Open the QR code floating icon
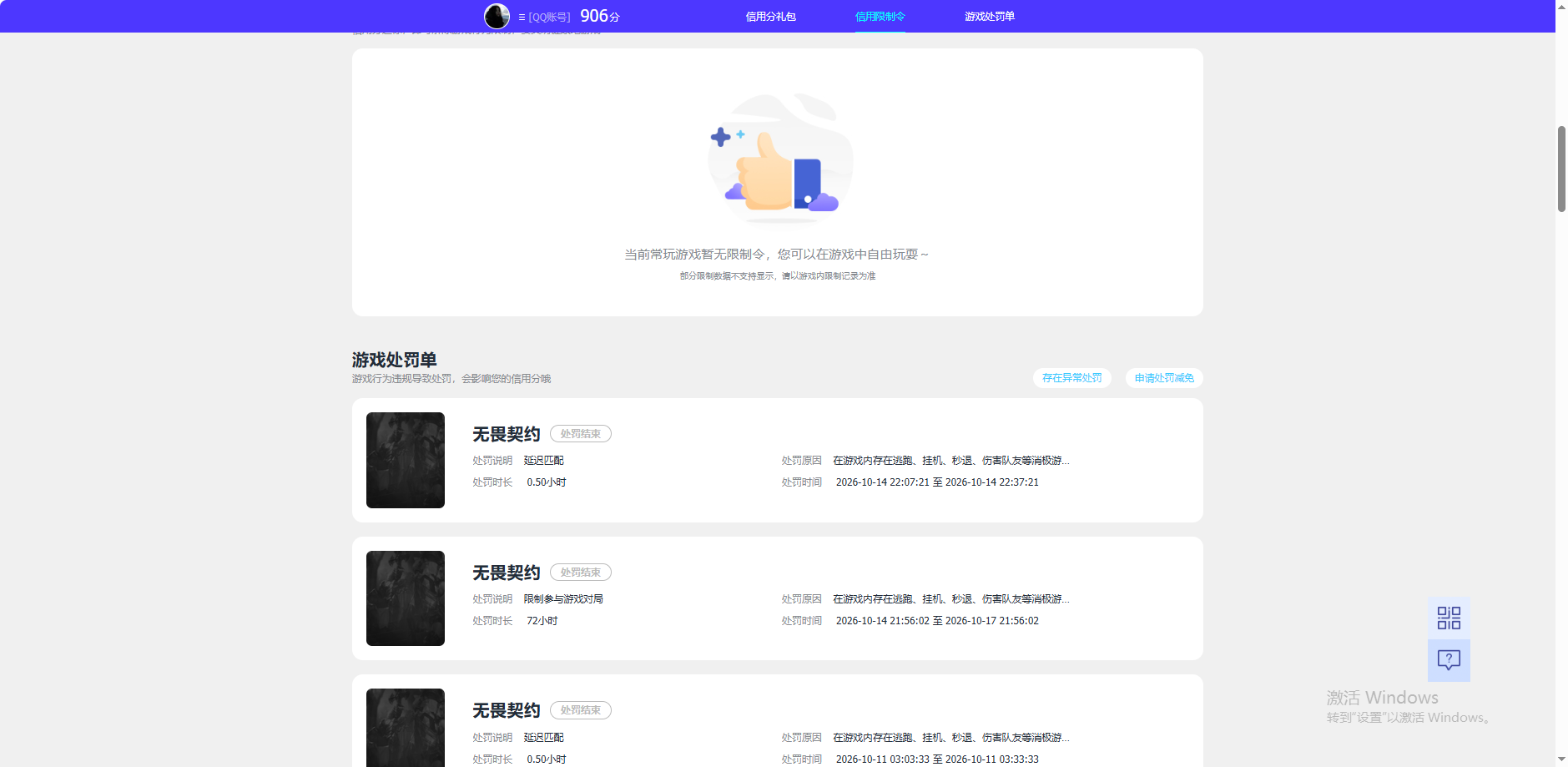Screen dimensions: 1568x767 [x=1449, y=618]
